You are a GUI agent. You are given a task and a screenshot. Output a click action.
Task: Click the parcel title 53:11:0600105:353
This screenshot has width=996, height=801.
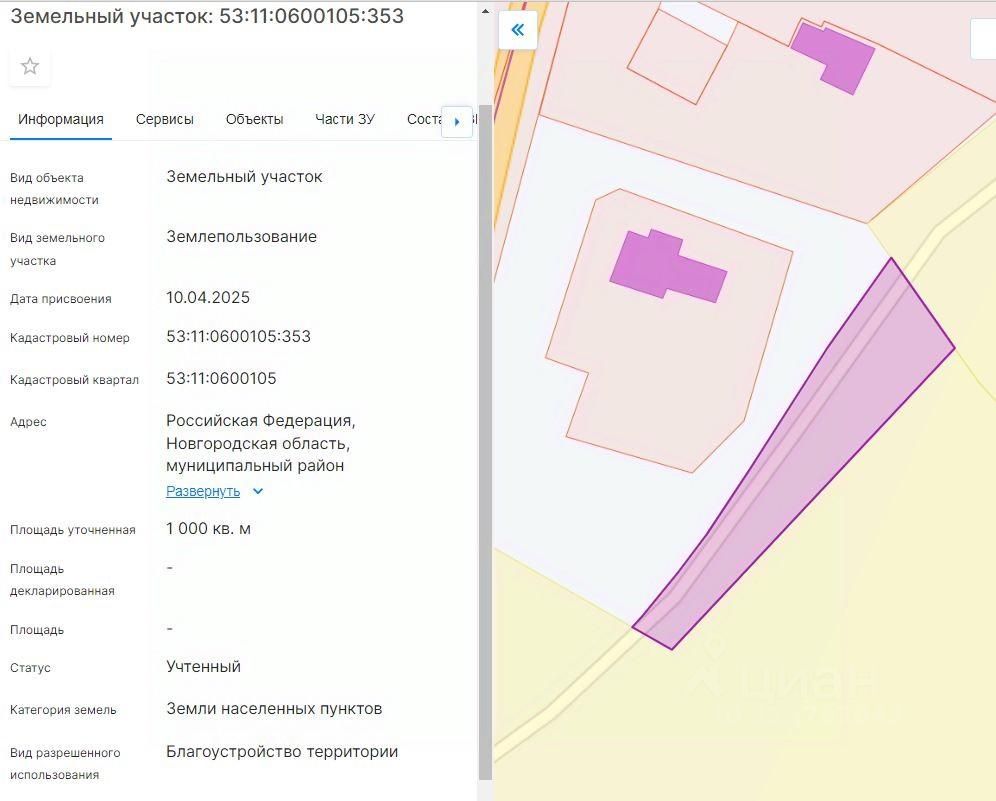(x=311, y=16)
